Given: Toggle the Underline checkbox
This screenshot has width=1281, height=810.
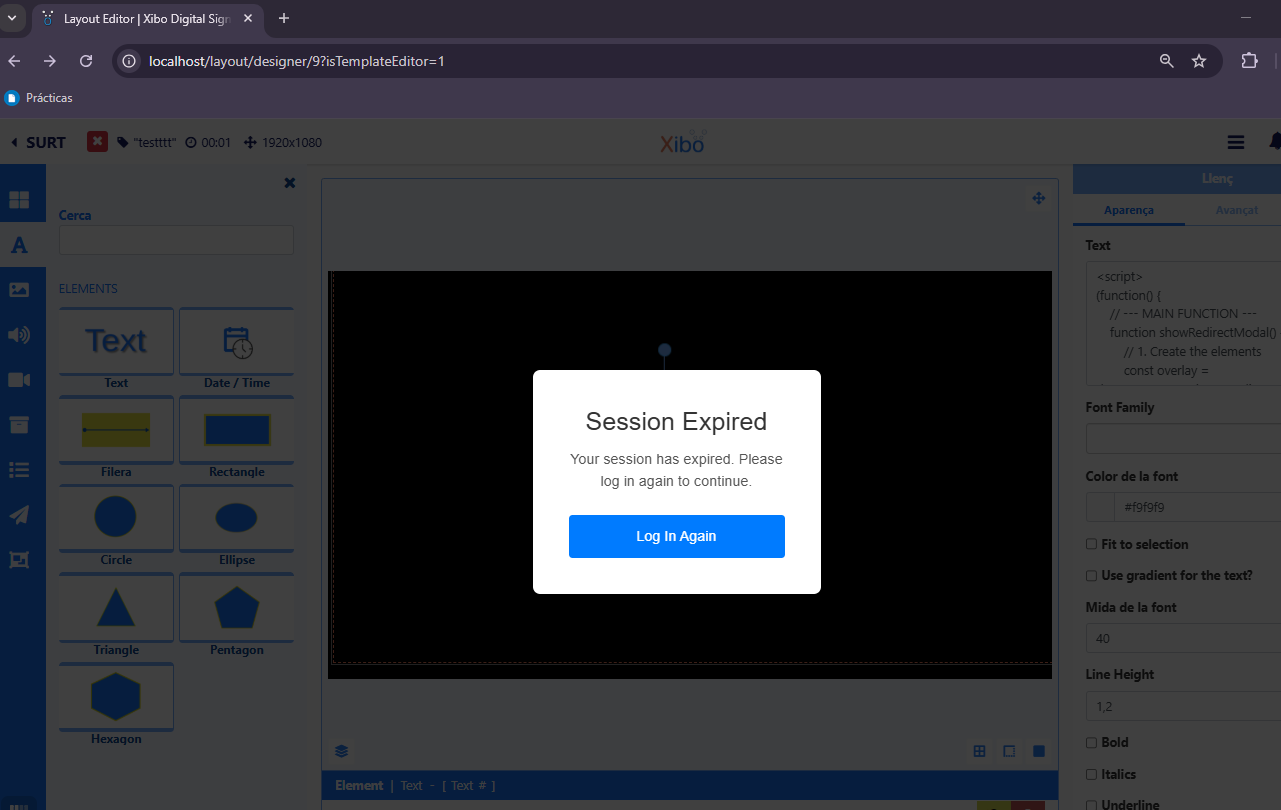Looking at the screenshot, I should click(1092, 805).
